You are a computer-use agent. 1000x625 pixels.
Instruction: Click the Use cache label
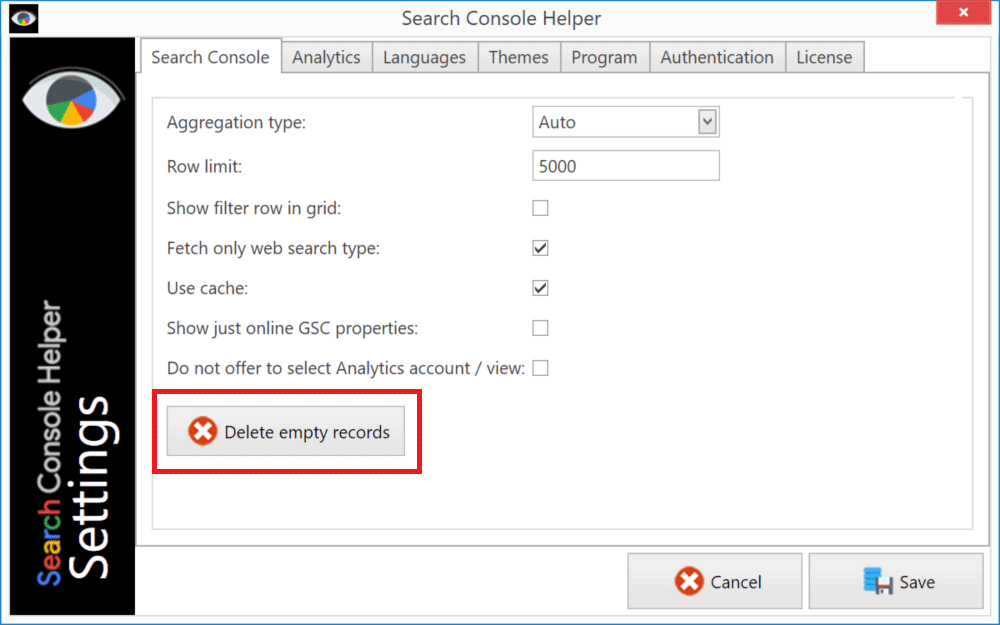click(x=207, y=288)
